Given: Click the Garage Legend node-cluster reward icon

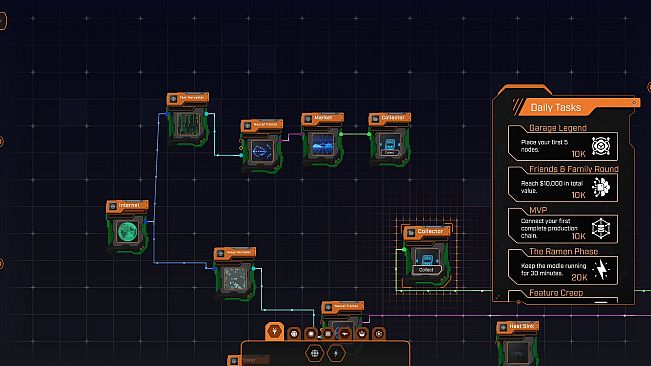Looking at the screenshot, I should click(601, 146).
